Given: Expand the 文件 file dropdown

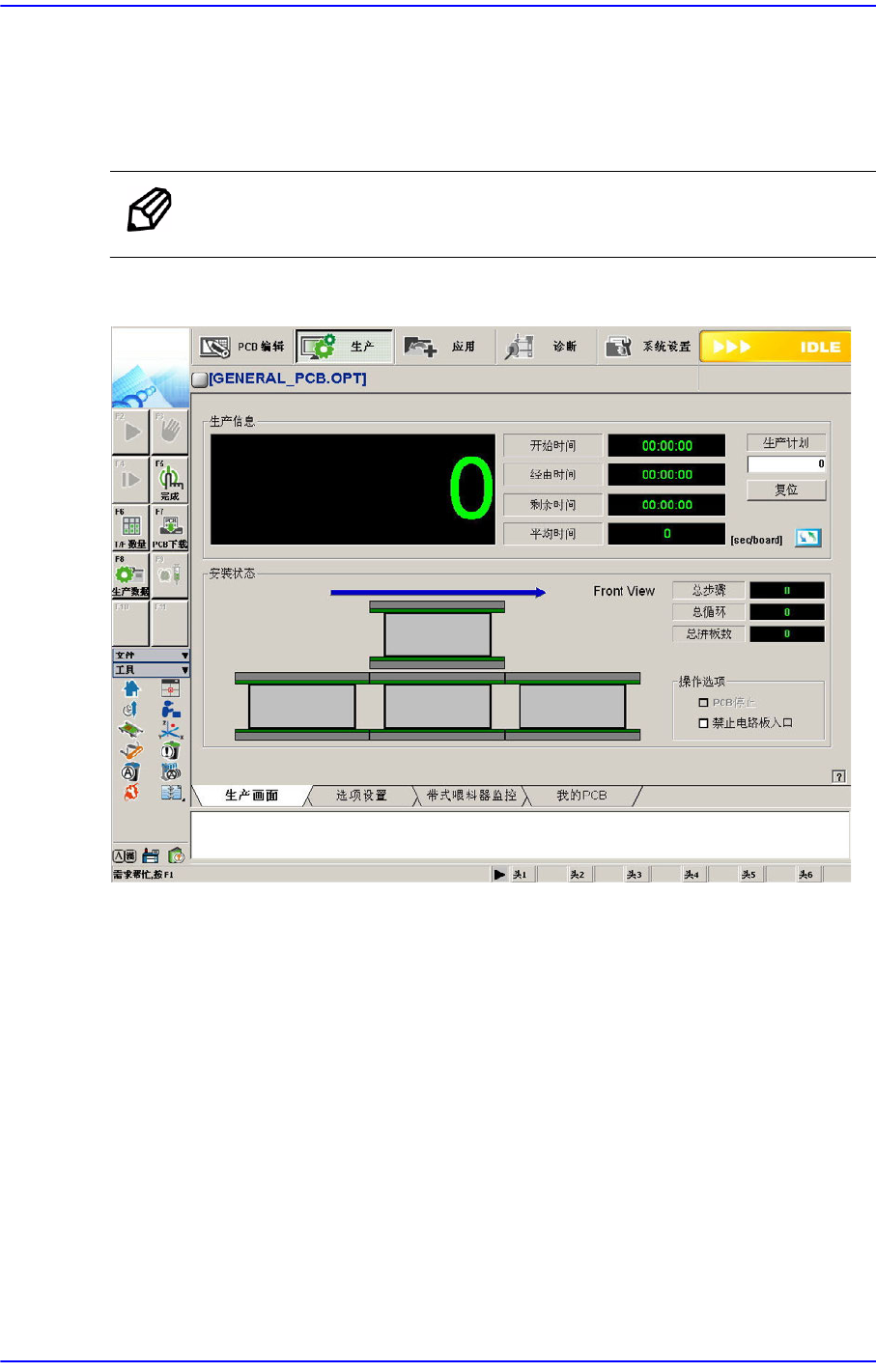Looking at the screenshot, I should coord(151,656).
